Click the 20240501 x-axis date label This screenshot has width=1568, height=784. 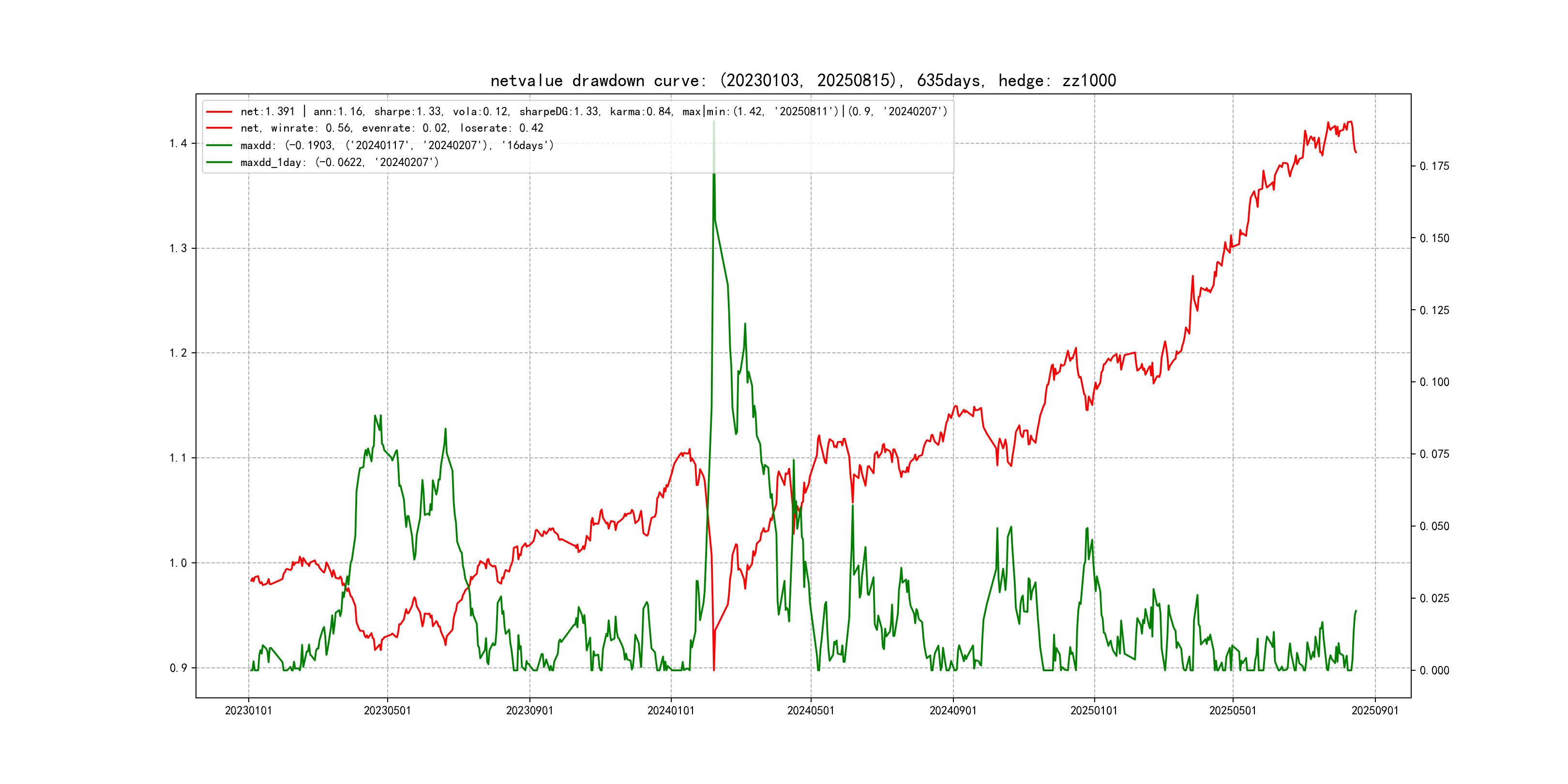811,710
